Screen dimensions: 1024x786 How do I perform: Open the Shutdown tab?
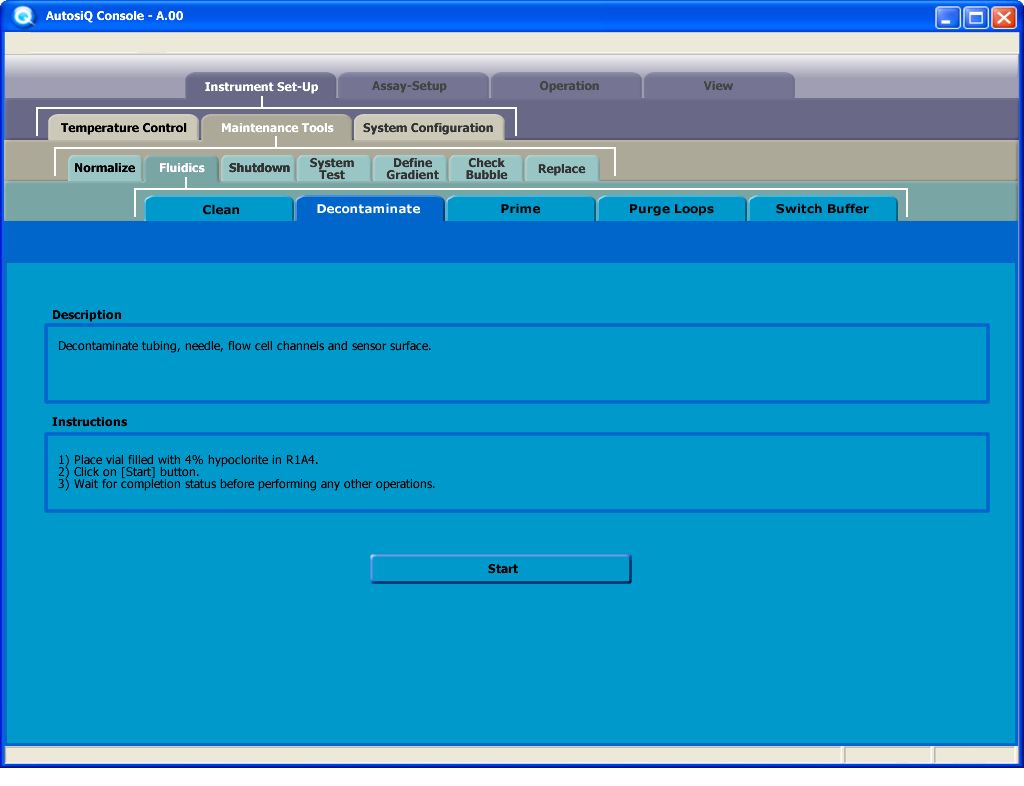point(259,168)
